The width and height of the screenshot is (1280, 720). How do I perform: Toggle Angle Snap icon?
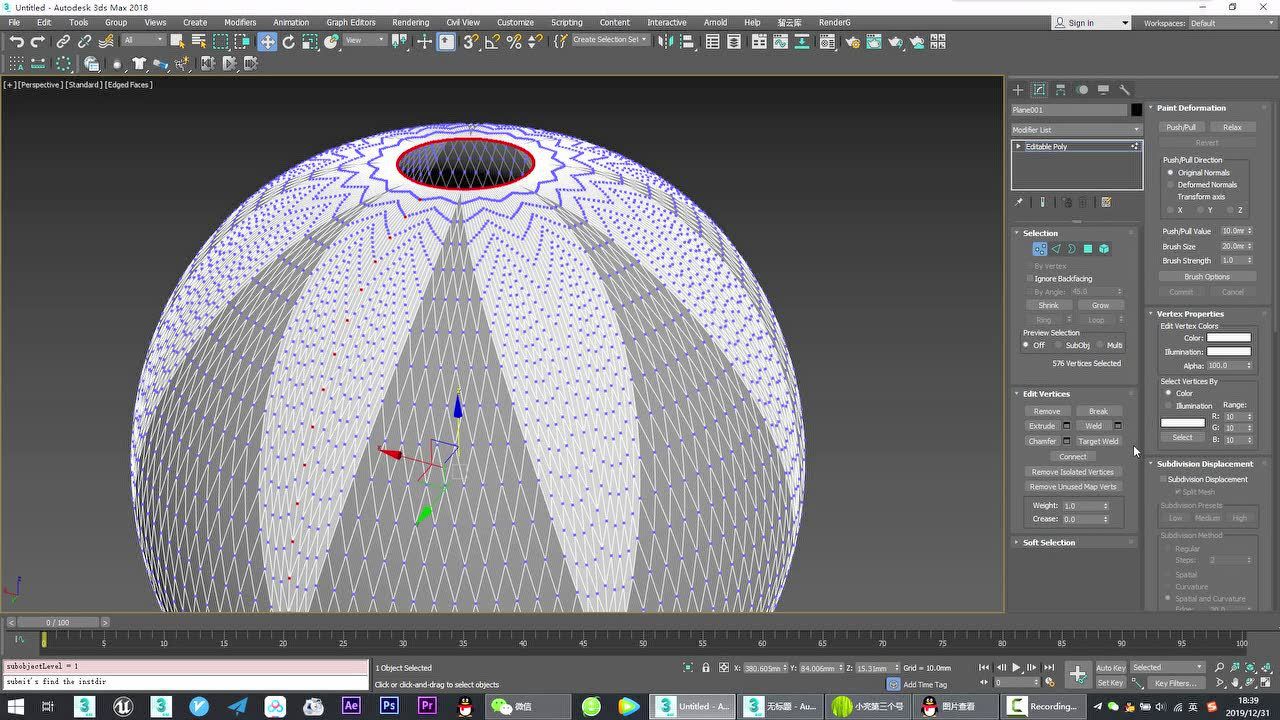pyautogui.click(x=492, y=41)
